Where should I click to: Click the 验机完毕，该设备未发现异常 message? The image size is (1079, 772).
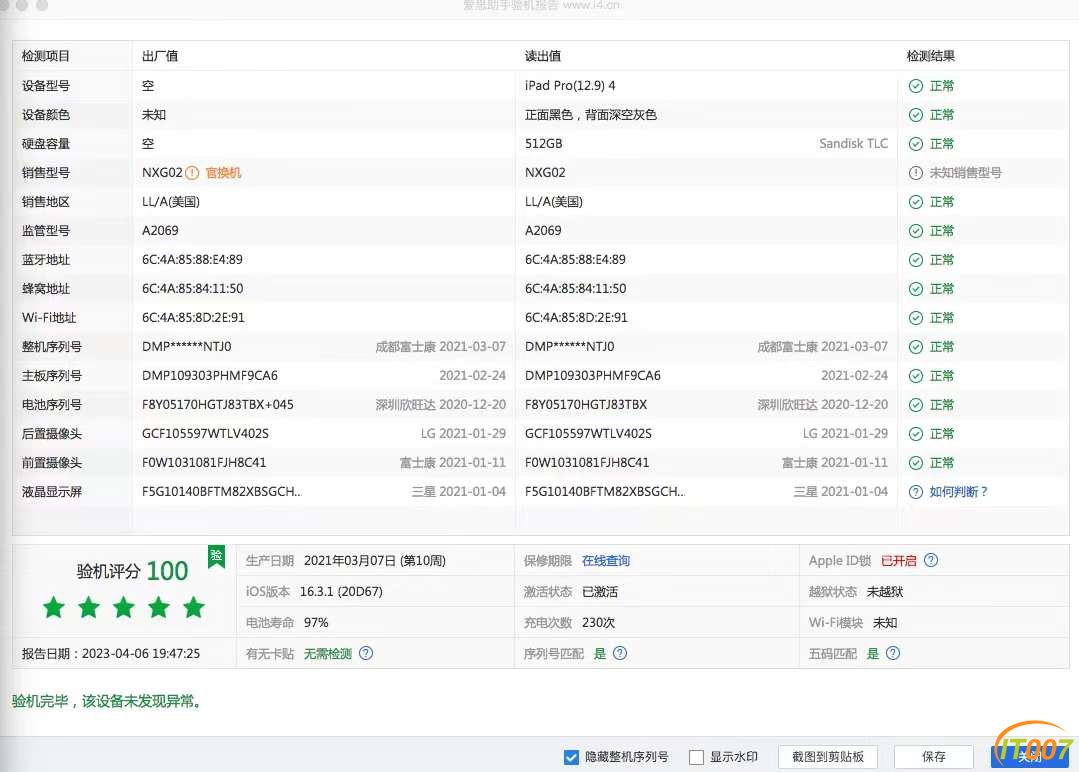106,701
